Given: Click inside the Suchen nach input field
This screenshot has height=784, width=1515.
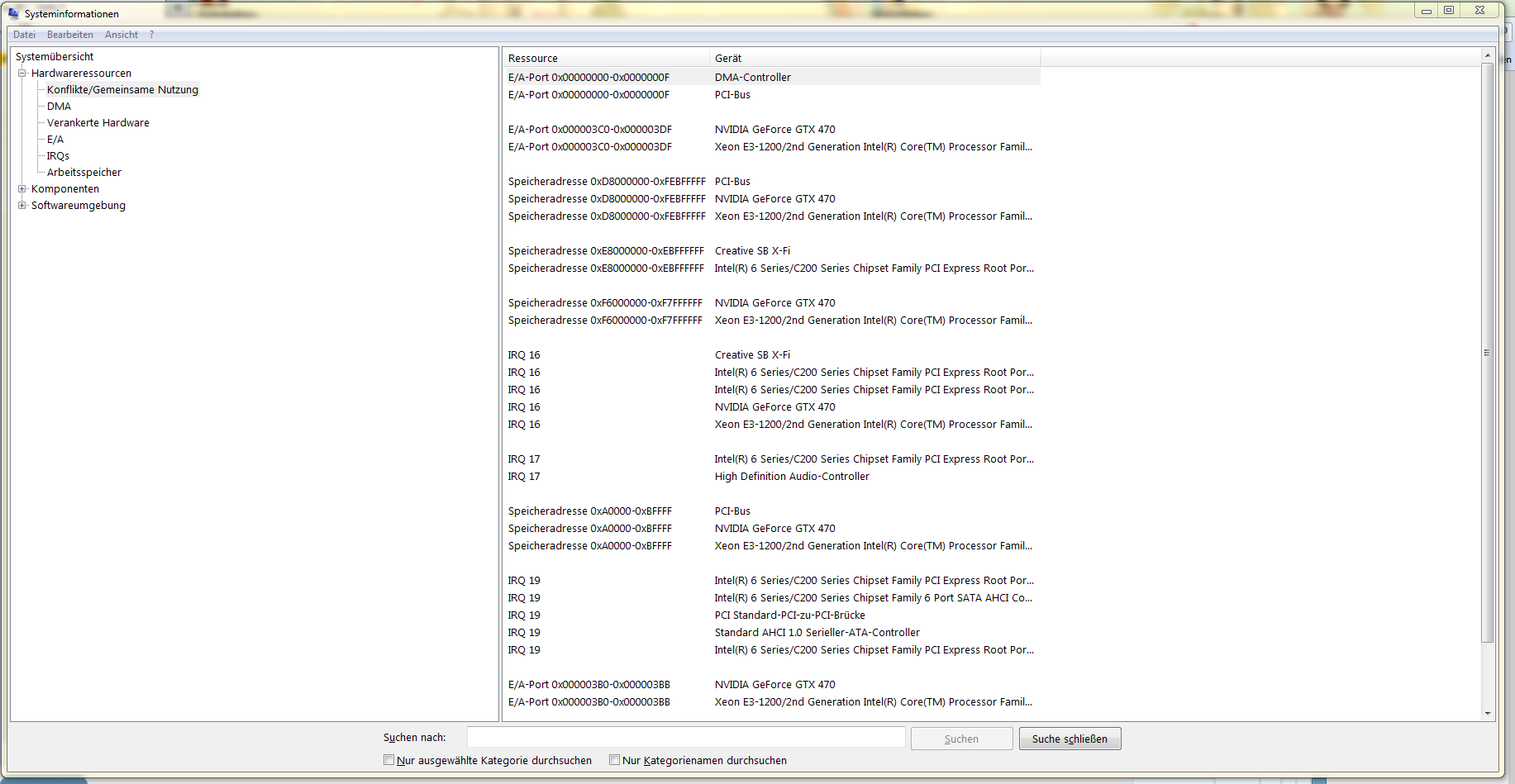Looking at the screenshot, I should click(x=686, y=737).
